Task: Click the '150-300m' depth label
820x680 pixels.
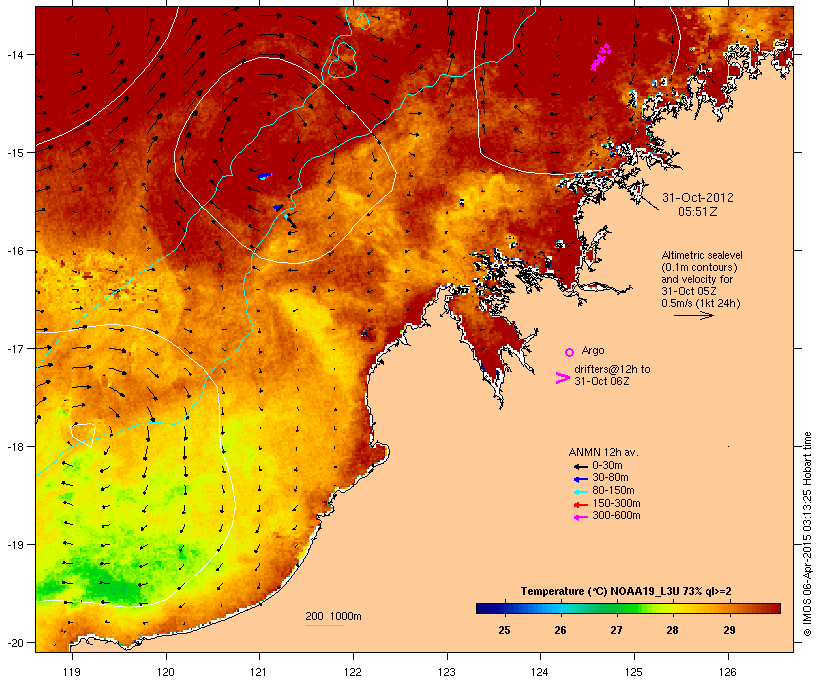Action: tap(616, 503)
